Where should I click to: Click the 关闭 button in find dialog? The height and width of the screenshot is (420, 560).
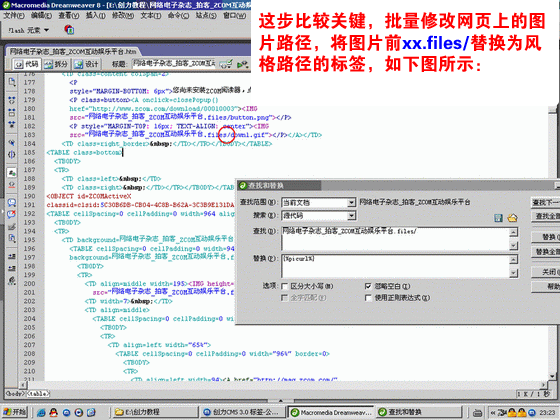coord(545,272)
